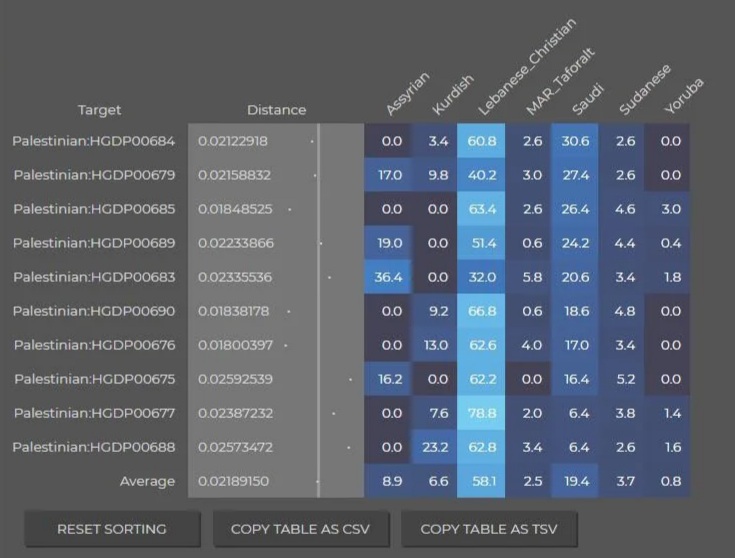Click COPY TABLE AS TSV button
This screenshot has height=558, width=735.
489,529
